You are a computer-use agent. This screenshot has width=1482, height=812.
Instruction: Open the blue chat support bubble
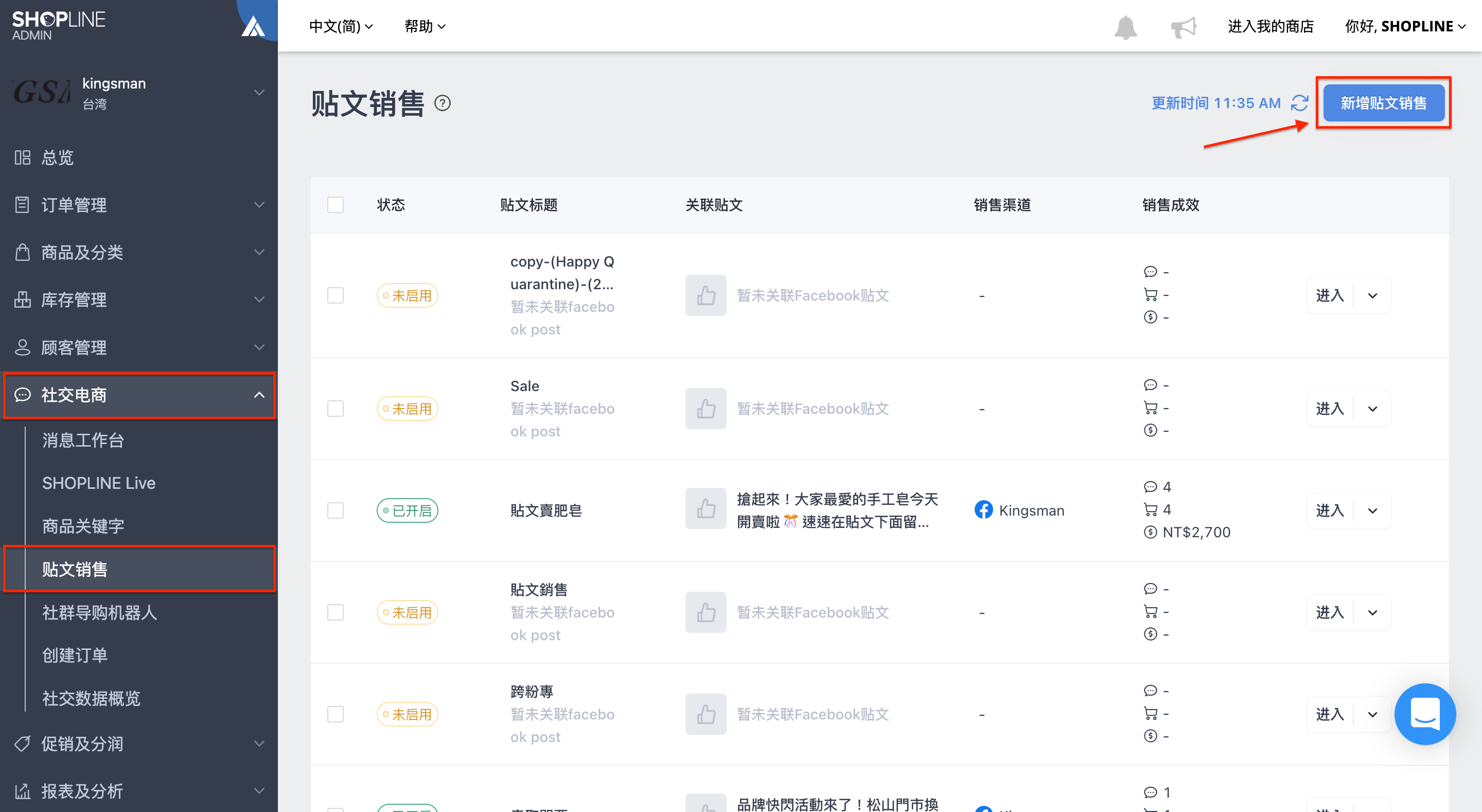(1424, 714)
